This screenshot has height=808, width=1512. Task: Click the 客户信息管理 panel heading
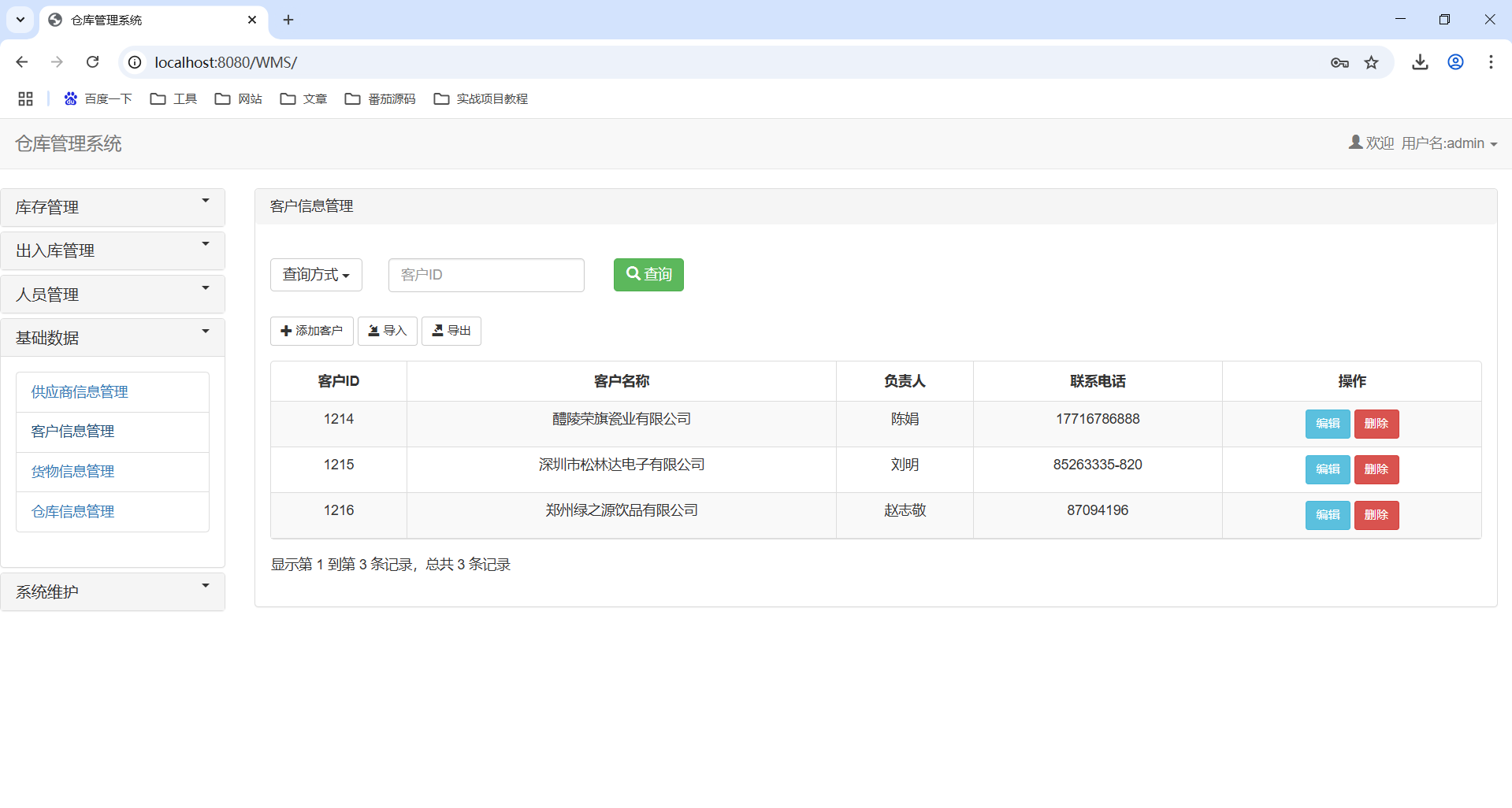311,206
